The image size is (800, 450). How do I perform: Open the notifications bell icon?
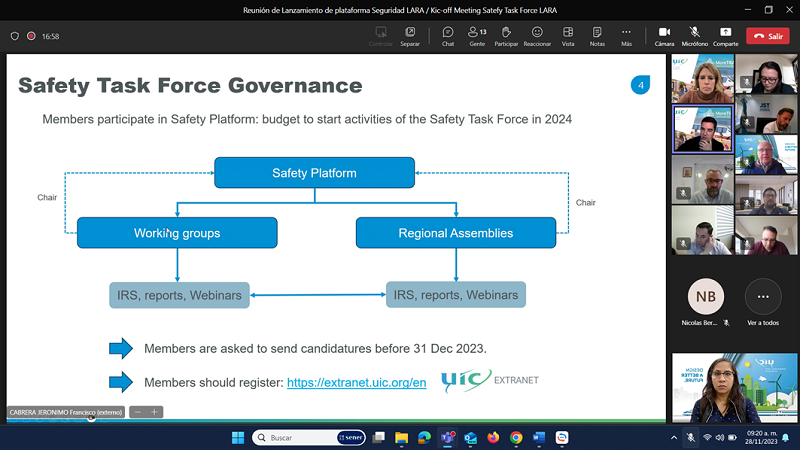point(786,438)
